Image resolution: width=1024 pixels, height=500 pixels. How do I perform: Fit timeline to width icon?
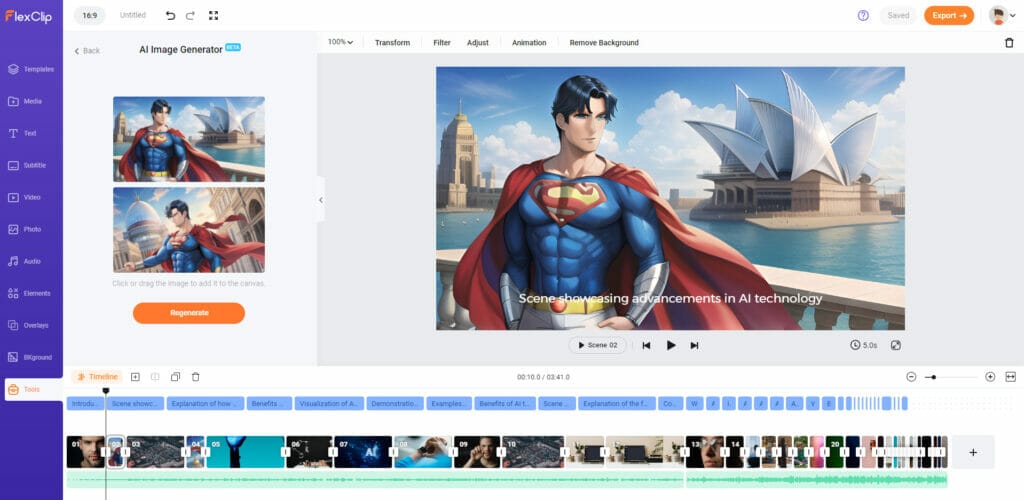coord(1011,377)
